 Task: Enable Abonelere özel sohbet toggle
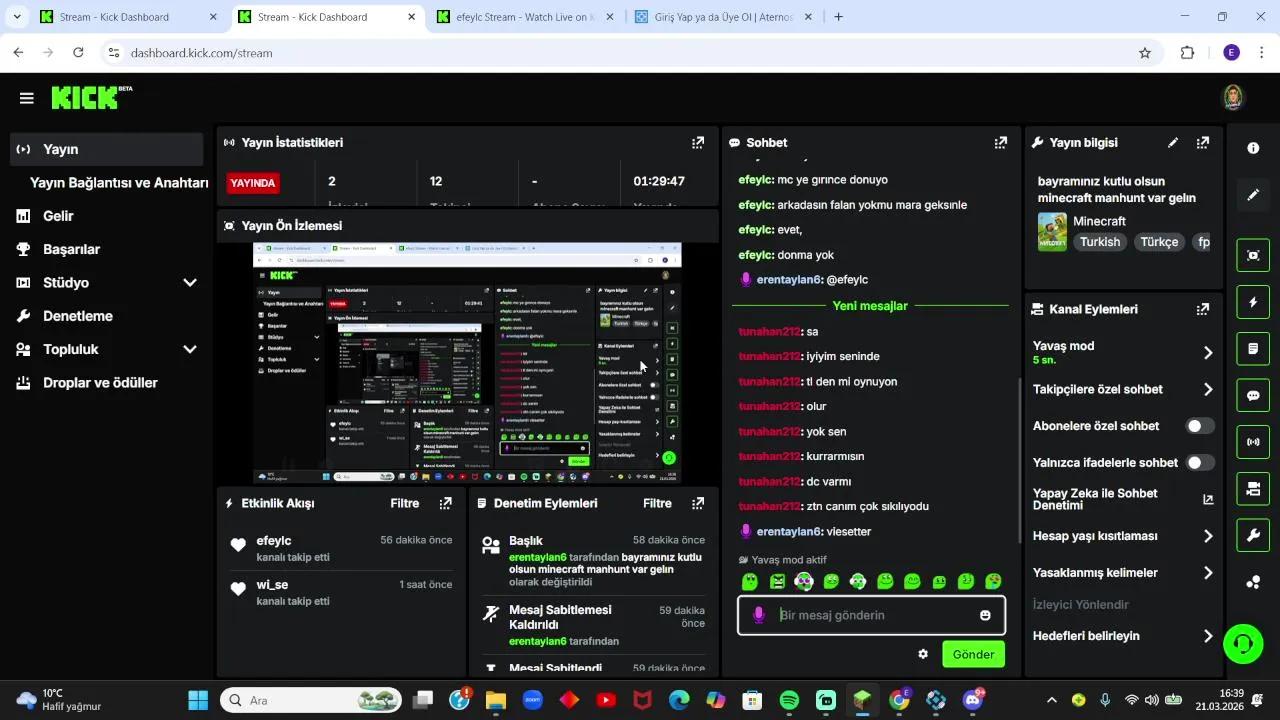(x=1198, y=425)
